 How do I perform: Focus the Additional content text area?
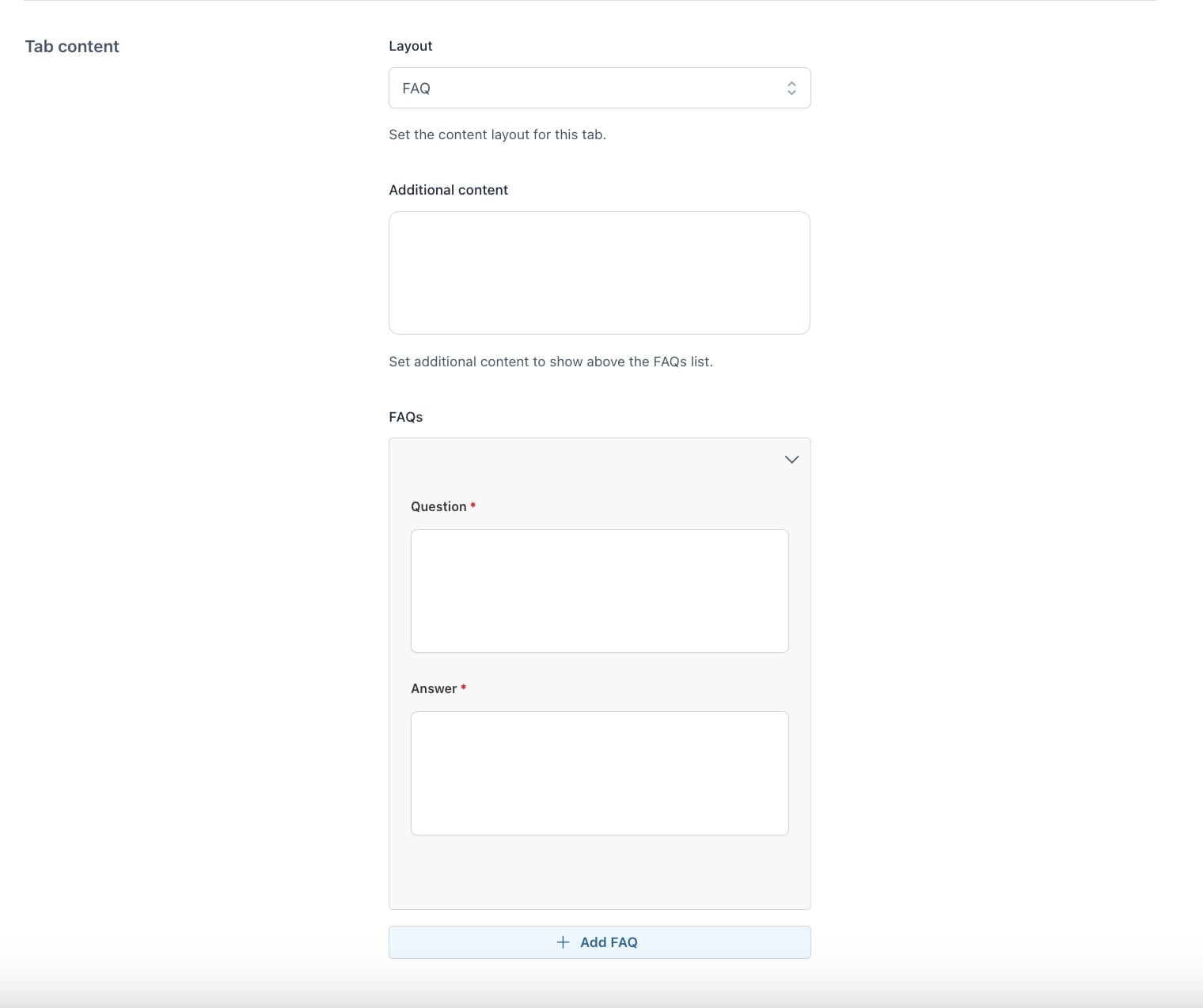[599, 273]
